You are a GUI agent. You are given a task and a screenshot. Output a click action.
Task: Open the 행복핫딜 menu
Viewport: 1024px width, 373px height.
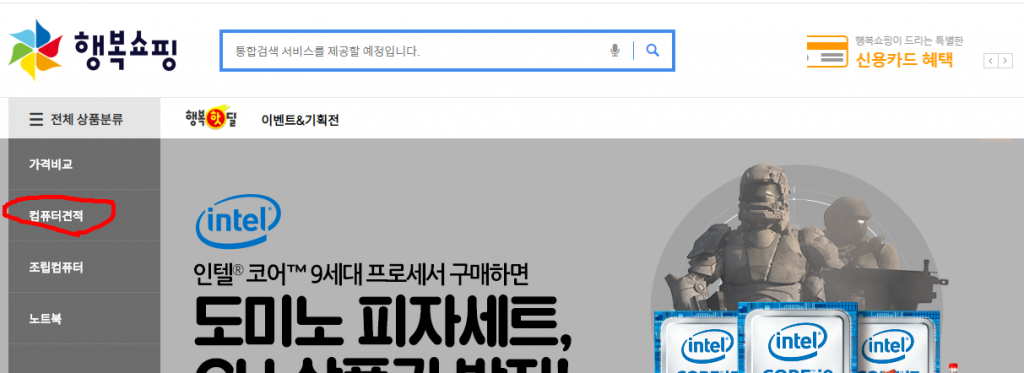(x=211, y=118)
